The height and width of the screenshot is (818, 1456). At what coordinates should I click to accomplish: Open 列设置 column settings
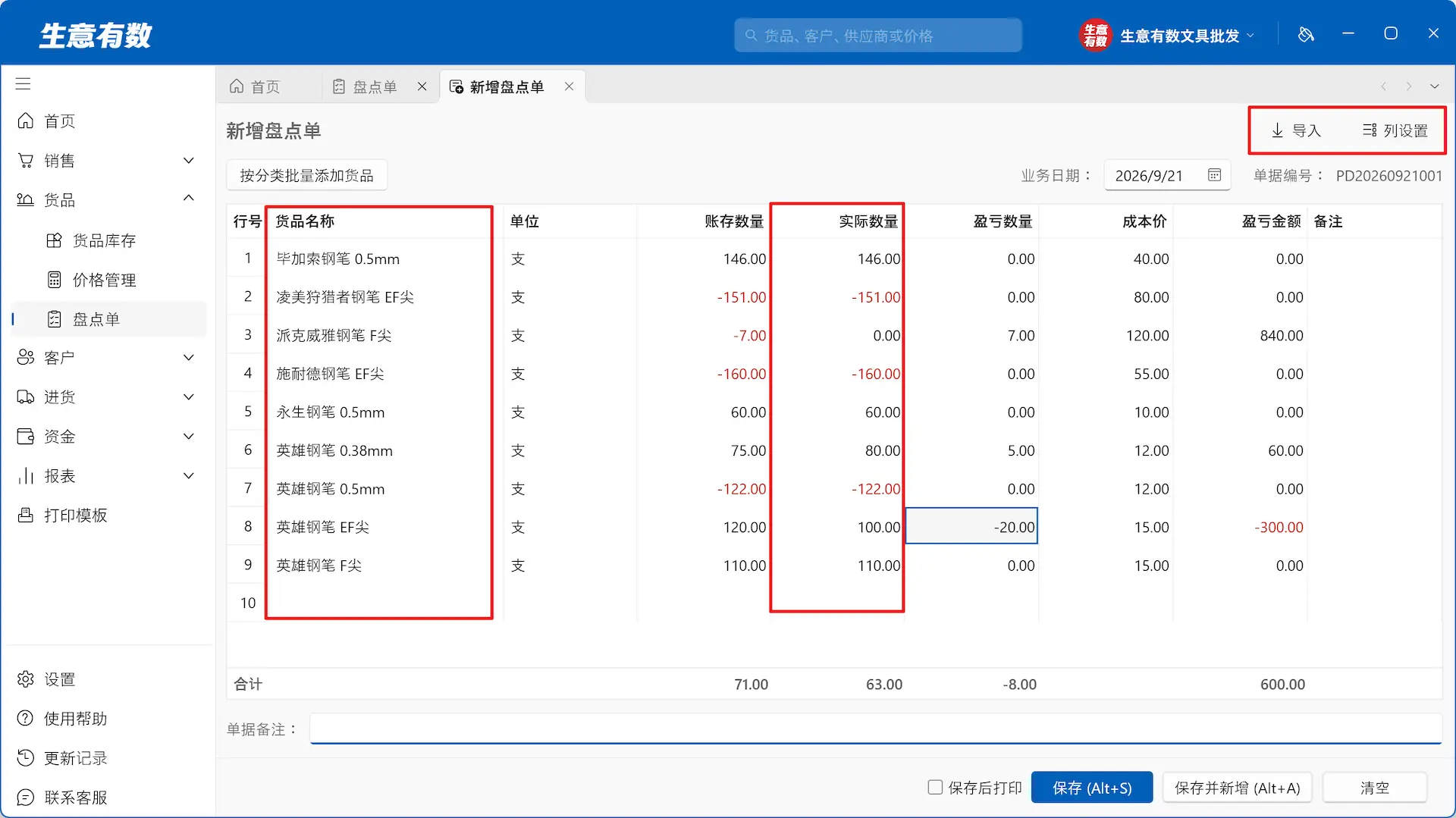point(1395,130)
